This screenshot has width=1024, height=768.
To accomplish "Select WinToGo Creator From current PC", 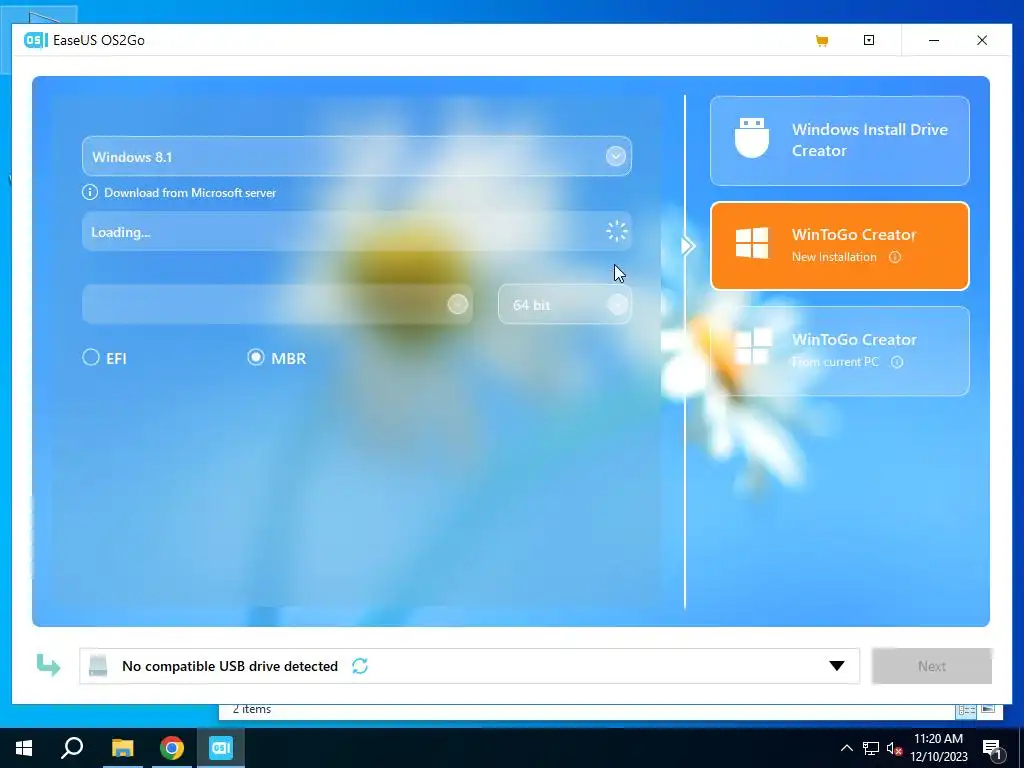I will click(x=840, y=351).
